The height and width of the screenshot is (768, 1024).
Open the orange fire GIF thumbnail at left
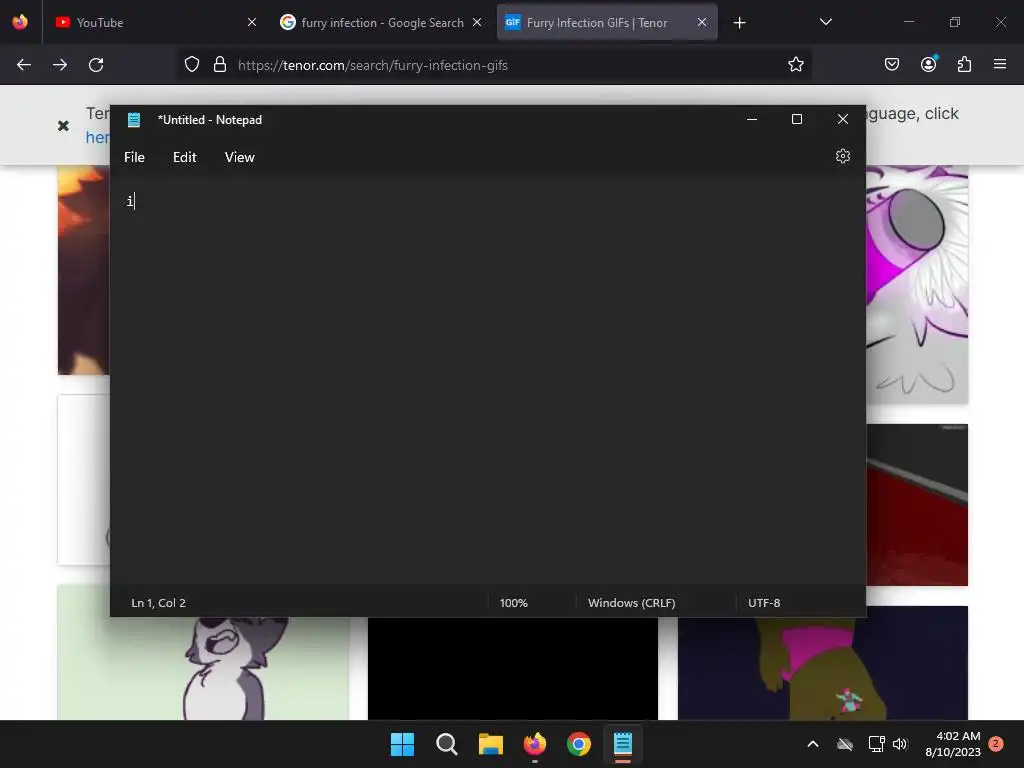pyautogui.click(x=84, y=270)
